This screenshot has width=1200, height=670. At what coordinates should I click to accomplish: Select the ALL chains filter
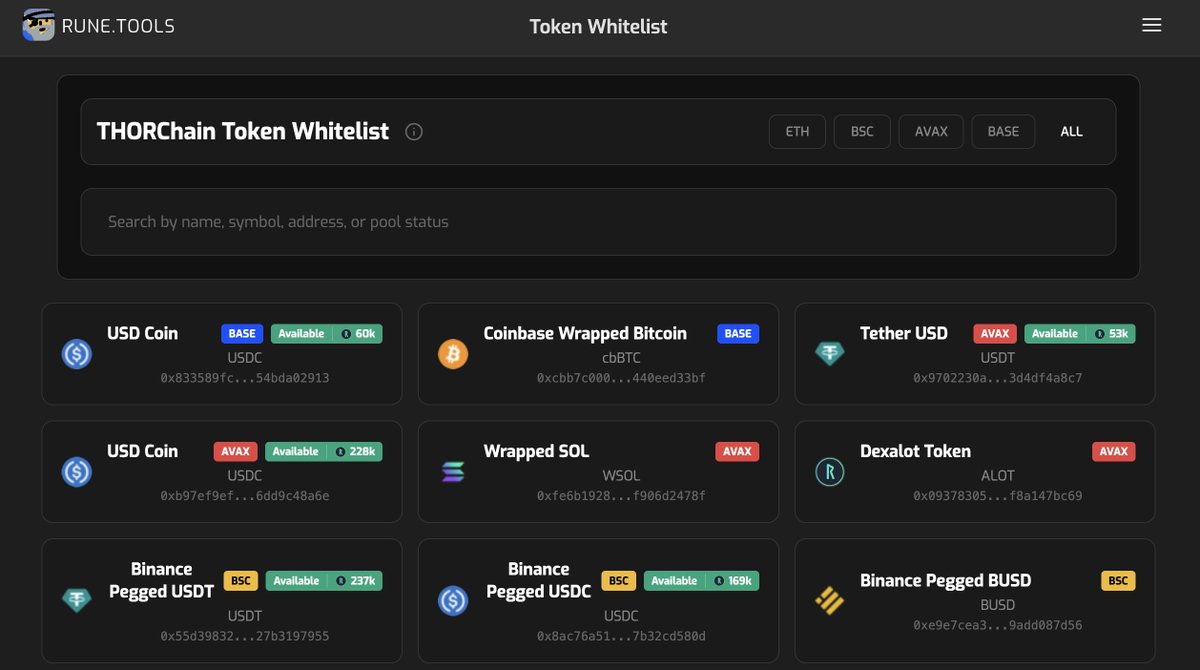coord(1071,132)
